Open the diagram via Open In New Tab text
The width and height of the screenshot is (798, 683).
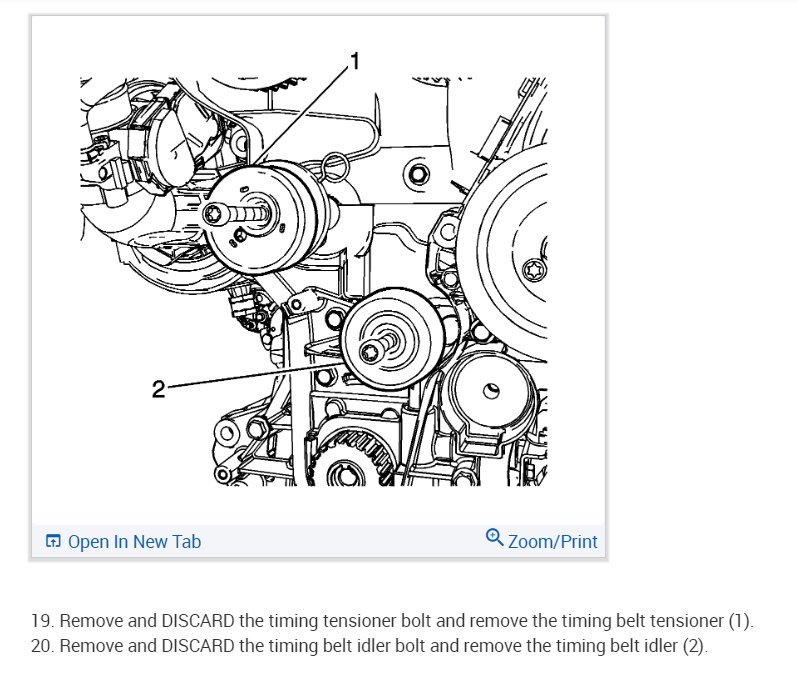pyautogui.click(x=134, y=542)
